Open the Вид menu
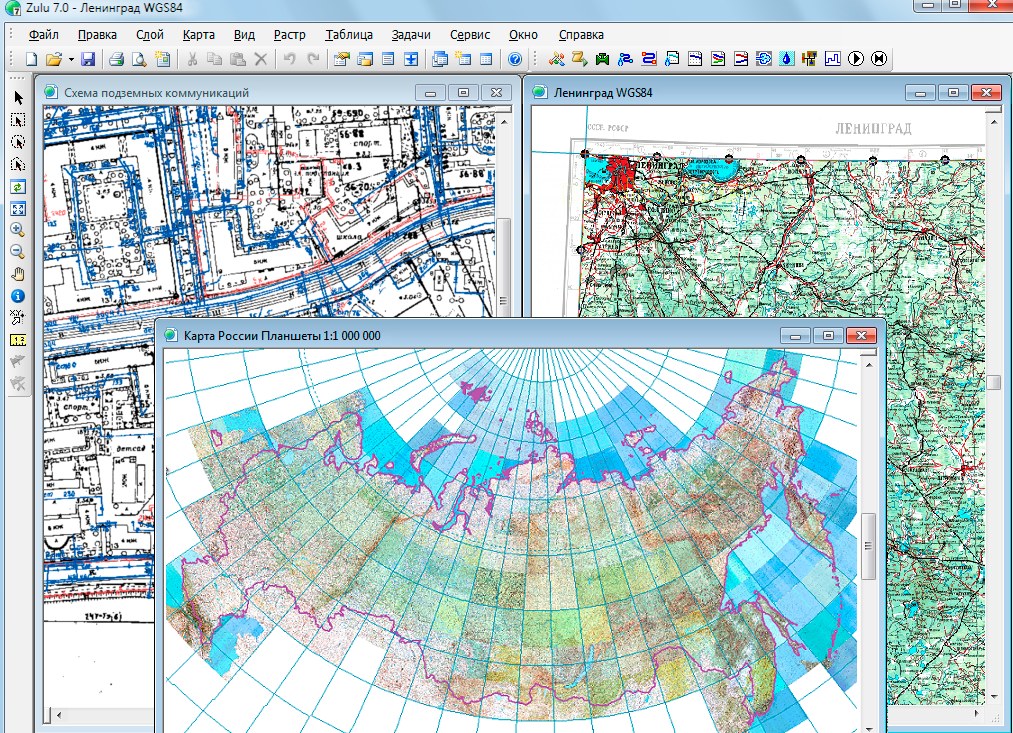Image resolution: width=1013 pixels, height=733 pixels. 244,35
